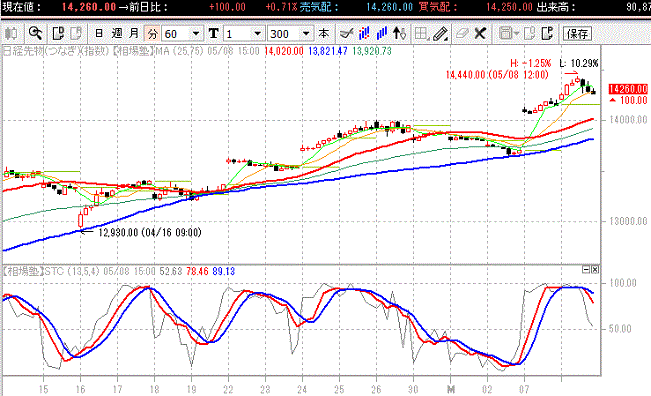This screenshot has width=651, height=396.
Task: Select monthly (月) timeframe
Action: [x=134, y=33]
